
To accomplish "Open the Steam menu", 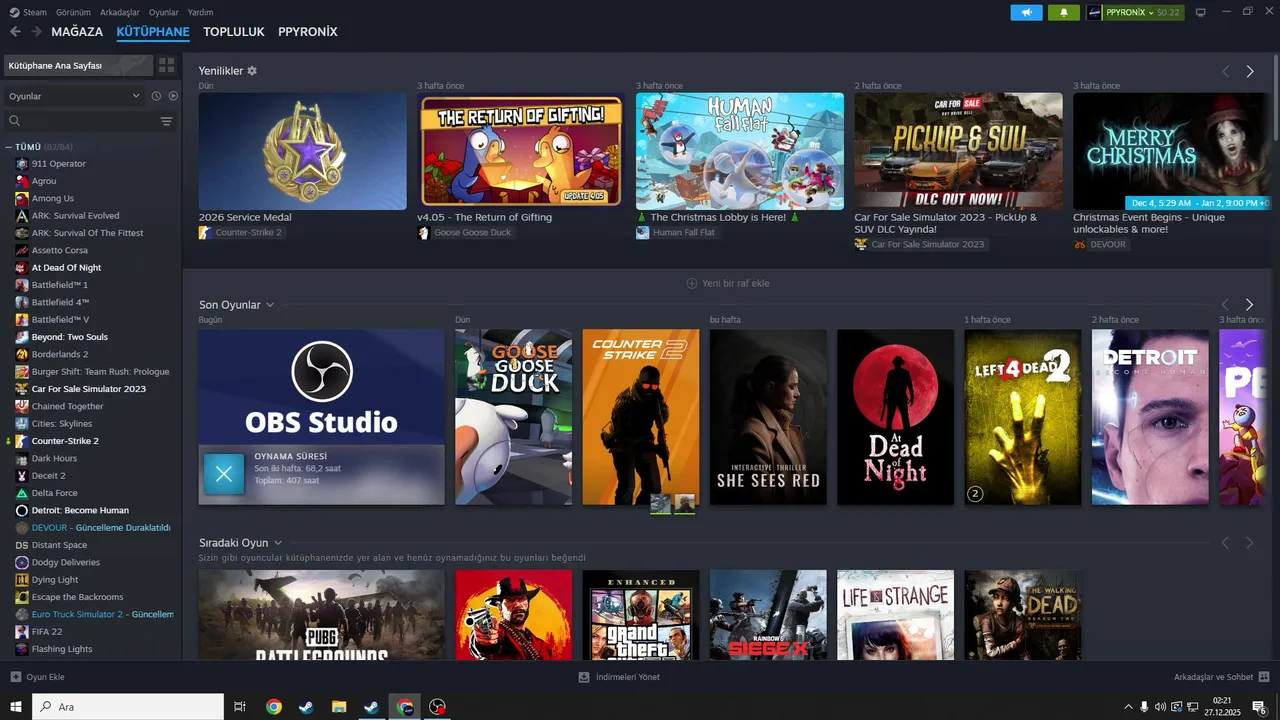I will (28, 12).
